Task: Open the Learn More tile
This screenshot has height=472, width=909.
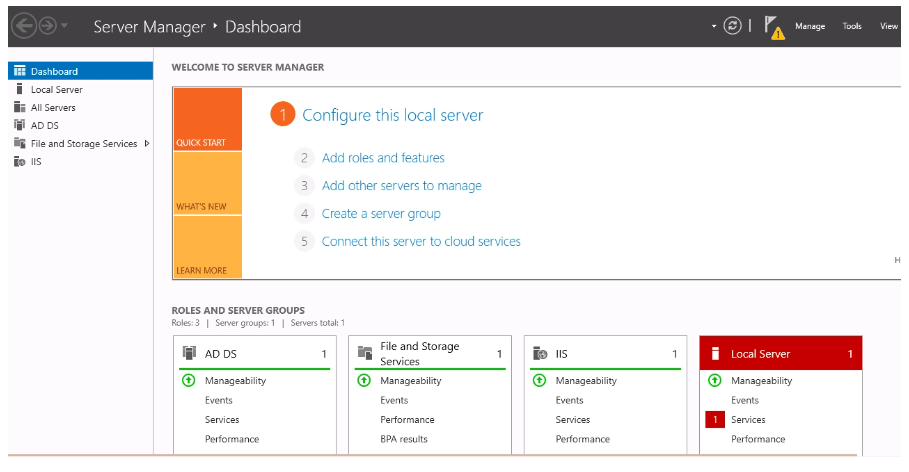Action: click(x=208, y=247)
